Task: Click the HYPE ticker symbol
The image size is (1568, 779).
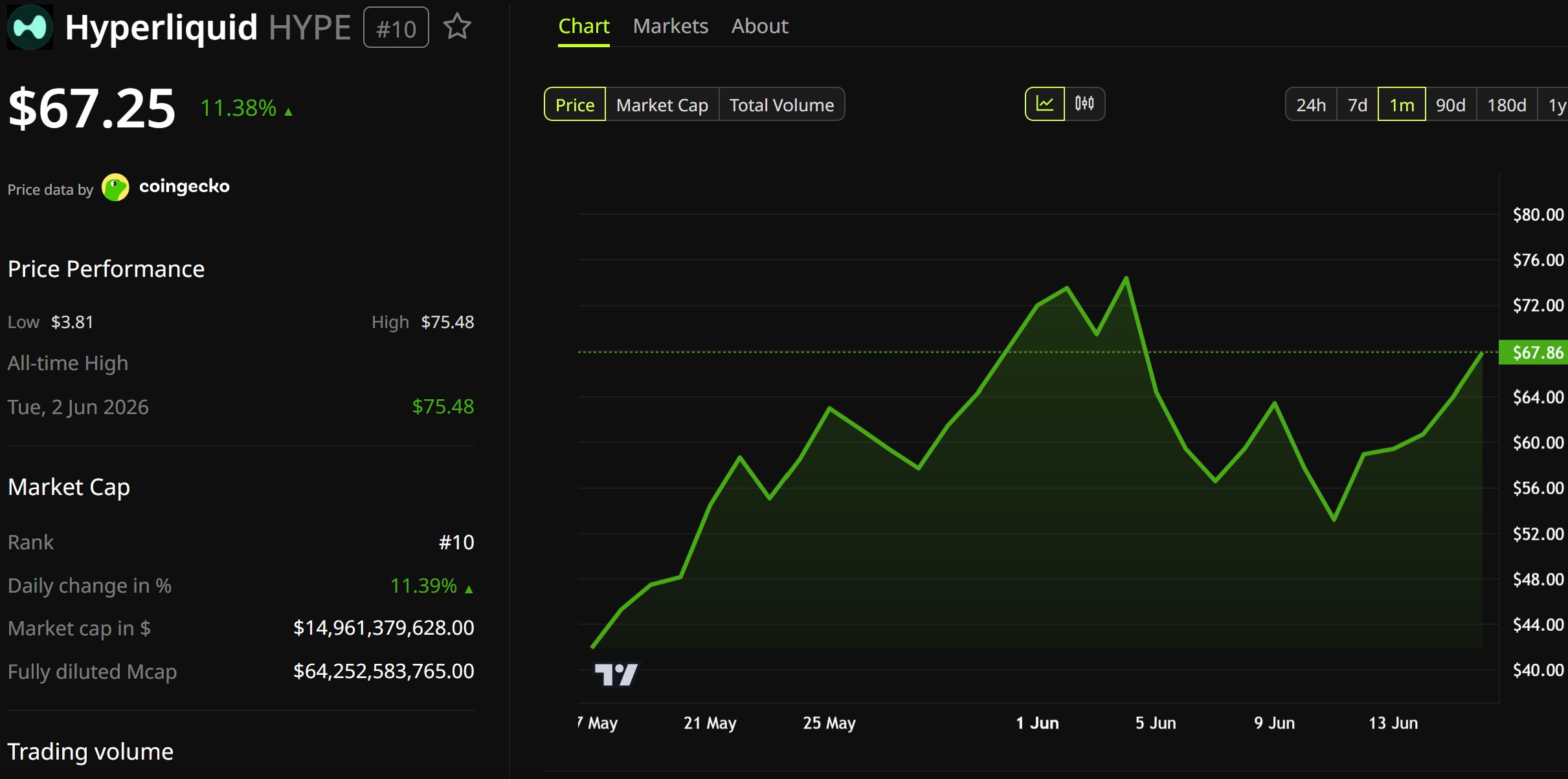Action: coord(309,27)
